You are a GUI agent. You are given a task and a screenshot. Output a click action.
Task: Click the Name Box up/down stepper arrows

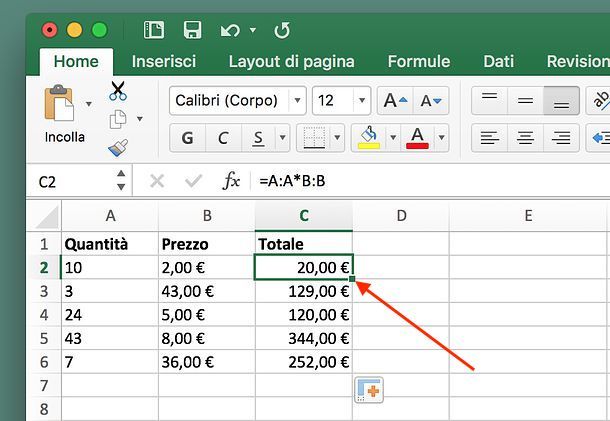tap(121, 181)
